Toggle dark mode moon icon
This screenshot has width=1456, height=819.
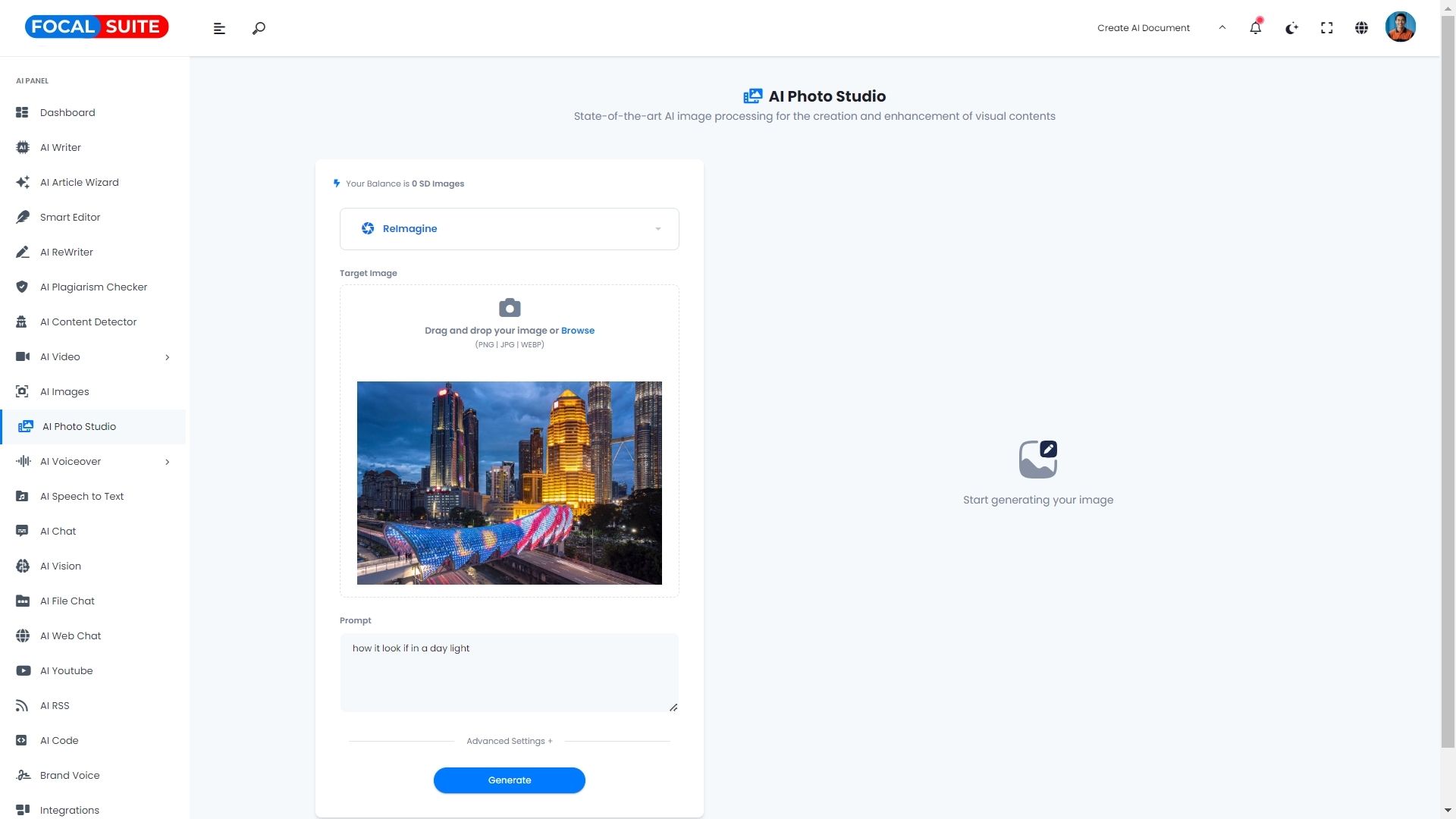(x=1291, y=28)
